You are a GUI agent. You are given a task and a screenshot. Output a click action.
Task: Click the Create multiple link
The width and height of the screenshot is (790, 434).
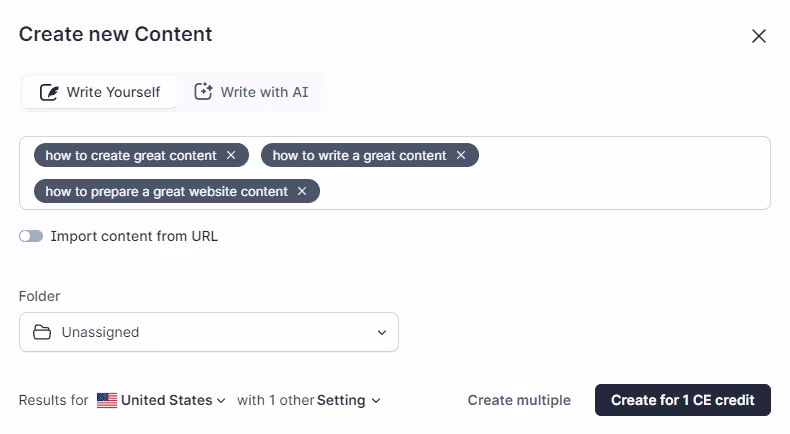click(x=519, y=400)
